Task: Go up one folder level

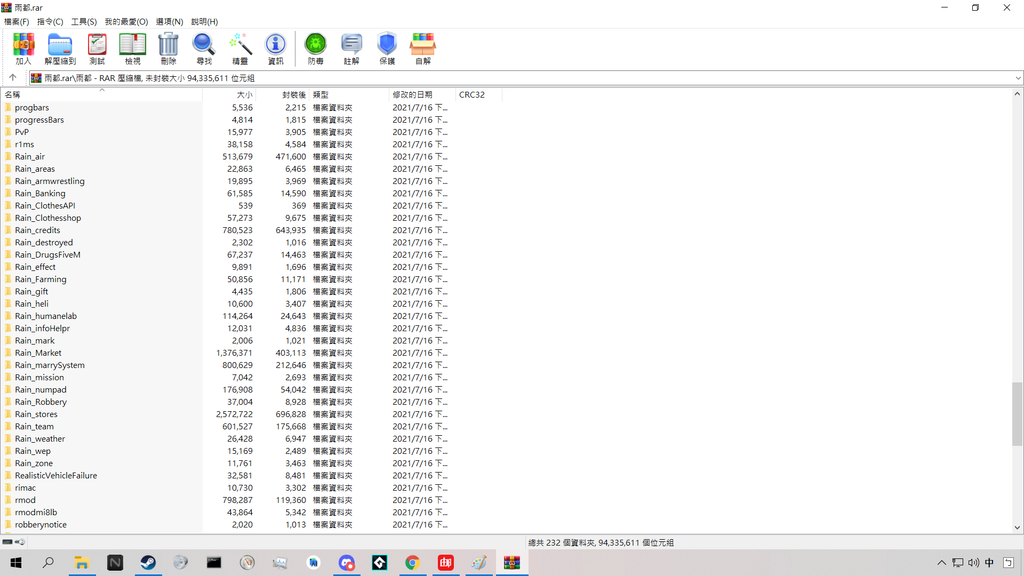Action: [13, 78]
